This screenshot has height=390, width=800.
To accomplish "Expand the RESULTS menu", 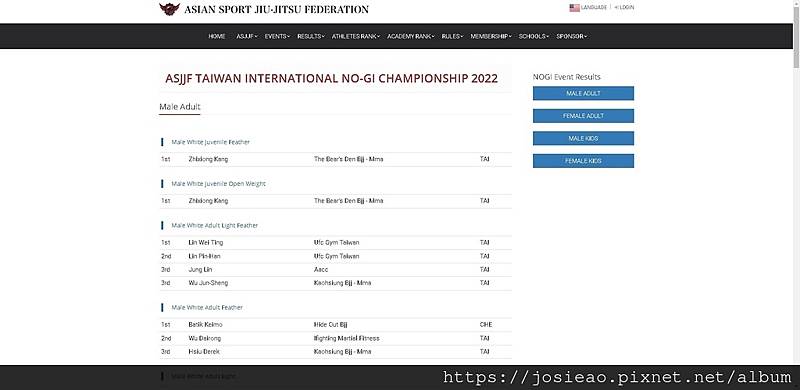I will point(311,36).
